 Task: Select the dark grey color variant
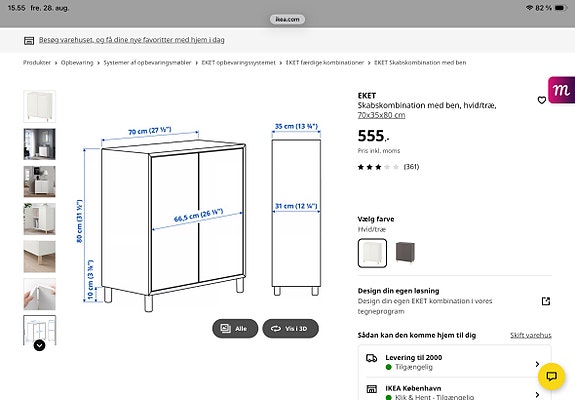click(x=405, y=252)
